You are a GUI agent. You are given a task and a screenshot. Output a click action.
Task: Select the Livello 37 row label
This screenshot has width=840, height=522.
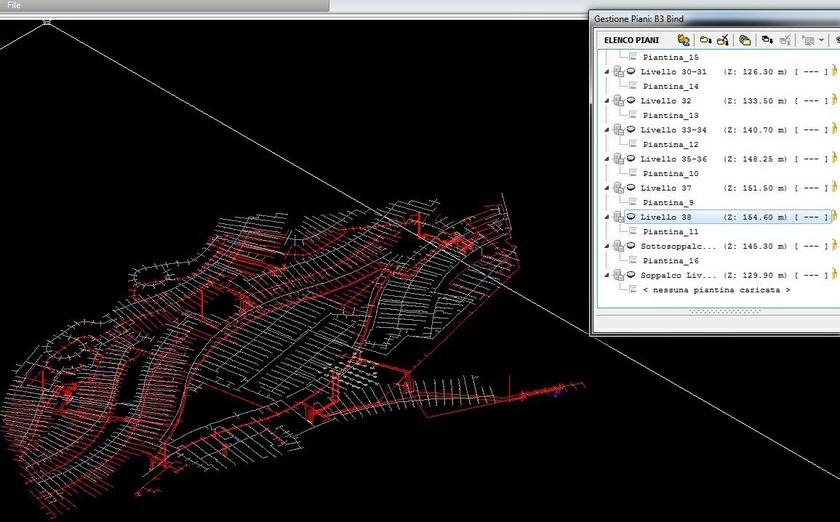(666, 188)
